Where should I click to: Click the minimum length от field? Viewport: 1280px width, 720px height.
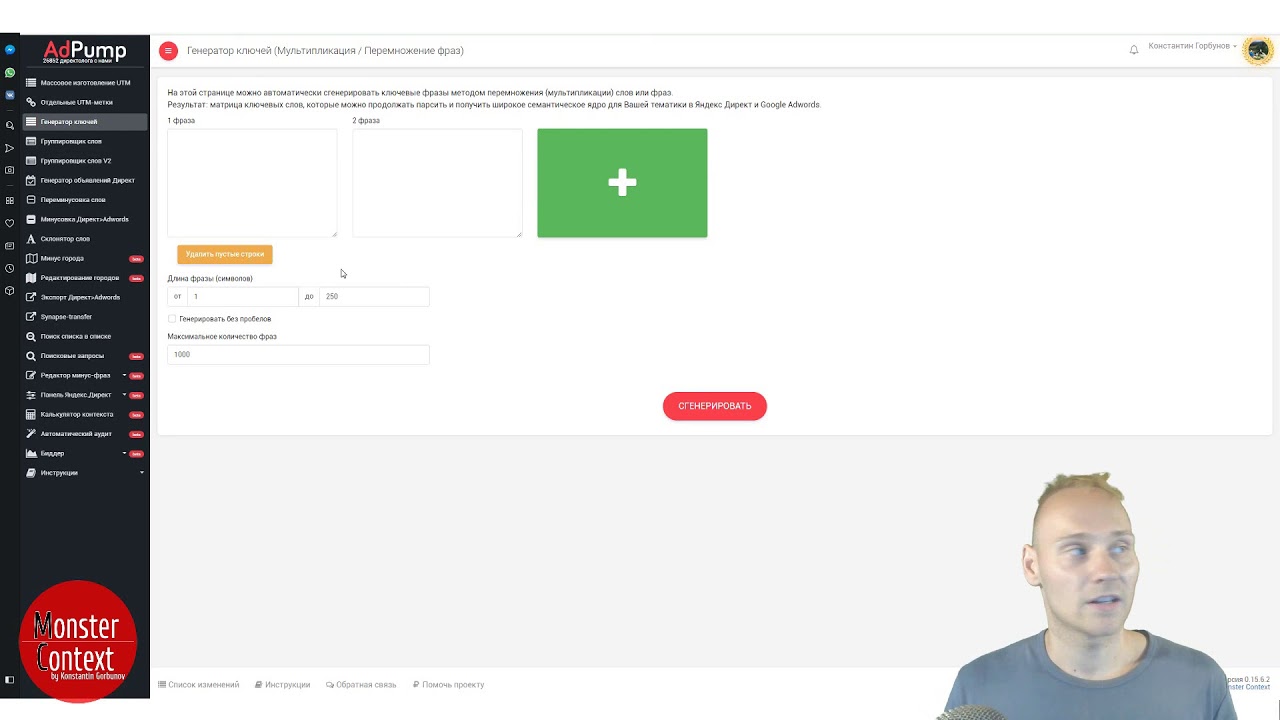point(243,296)
